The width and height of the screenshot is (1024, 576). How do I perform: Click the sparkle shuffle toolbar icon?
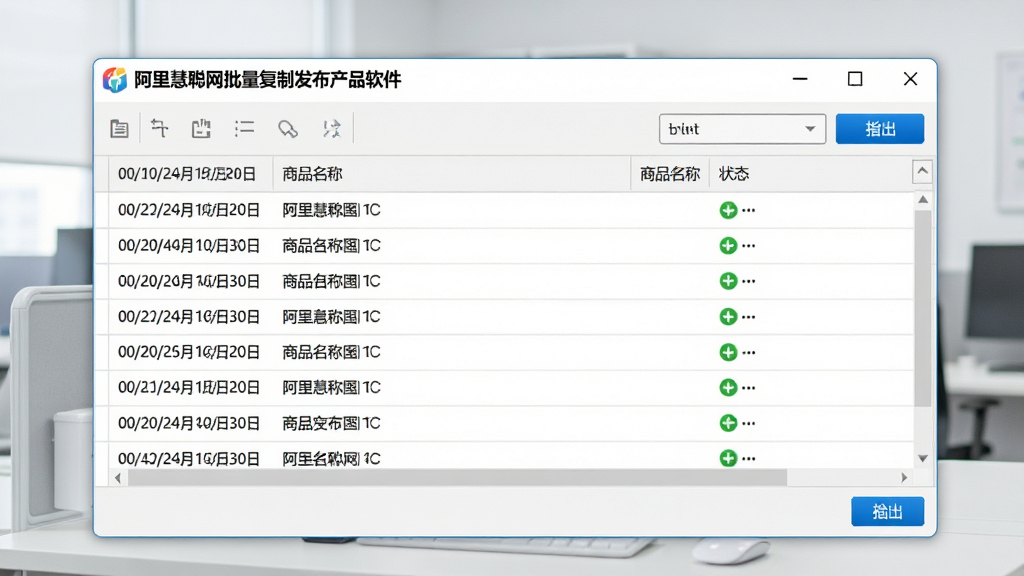click(332, 128)
